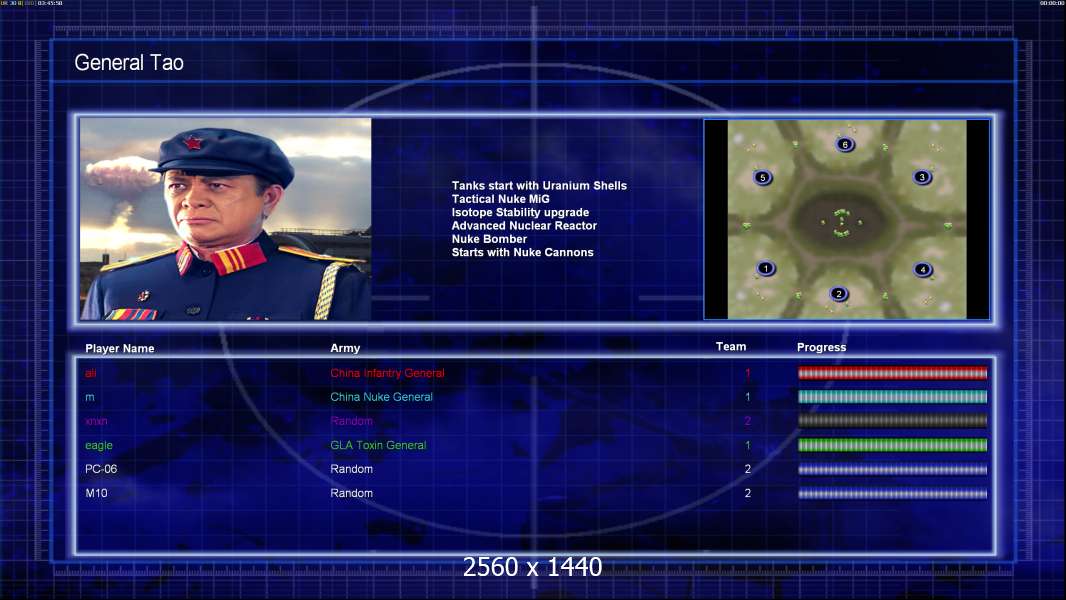Image resolution: width=1066 pixels, height=600 pixels.
Task: Click General Tao's portrait image
Action: pos(226,219)
